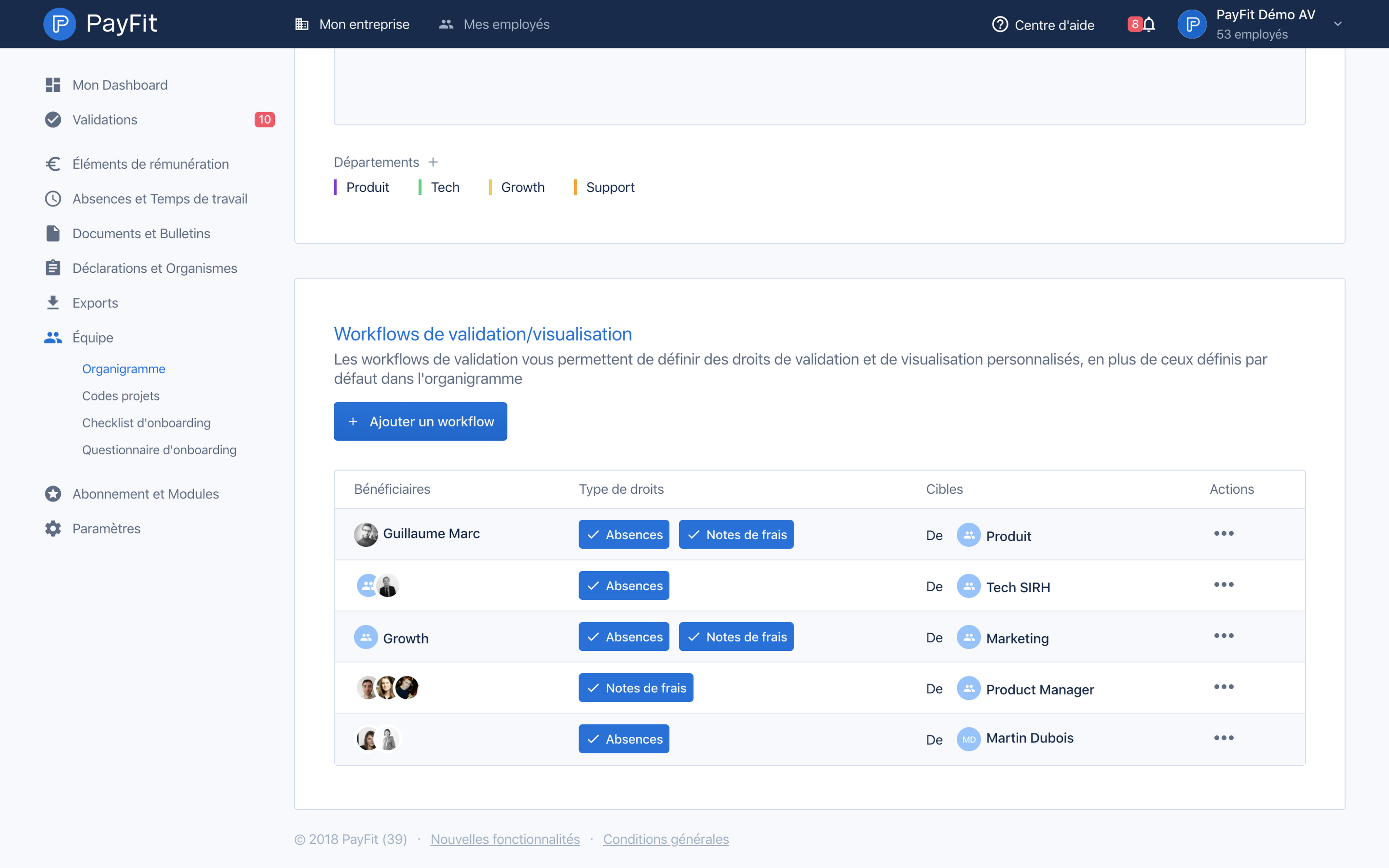1389x868 pixels.
Task: Open Éléments de rémunération with the euro icon
Action: click(53, 164)
